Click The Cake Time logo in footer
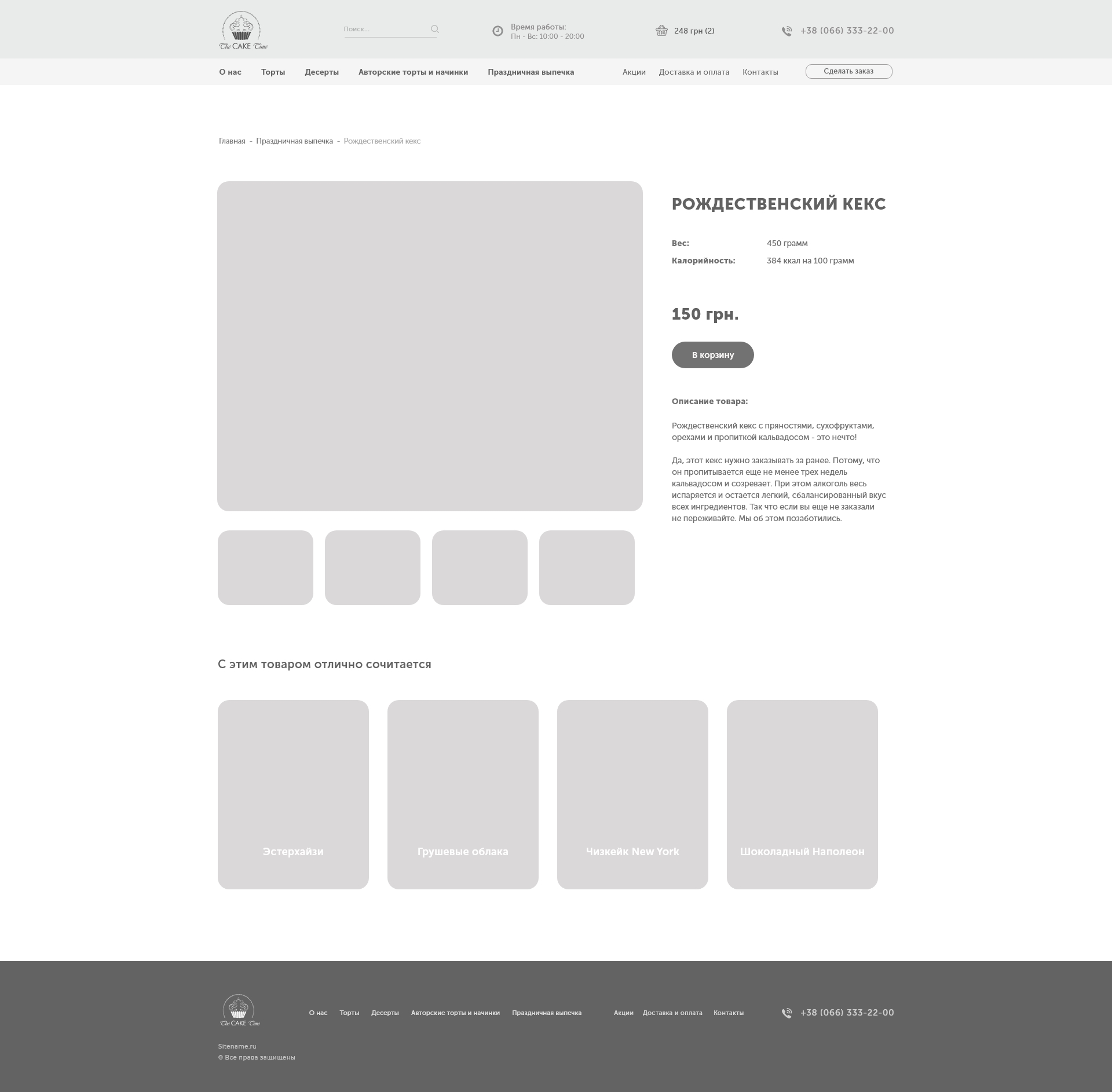 [240, 1010]
